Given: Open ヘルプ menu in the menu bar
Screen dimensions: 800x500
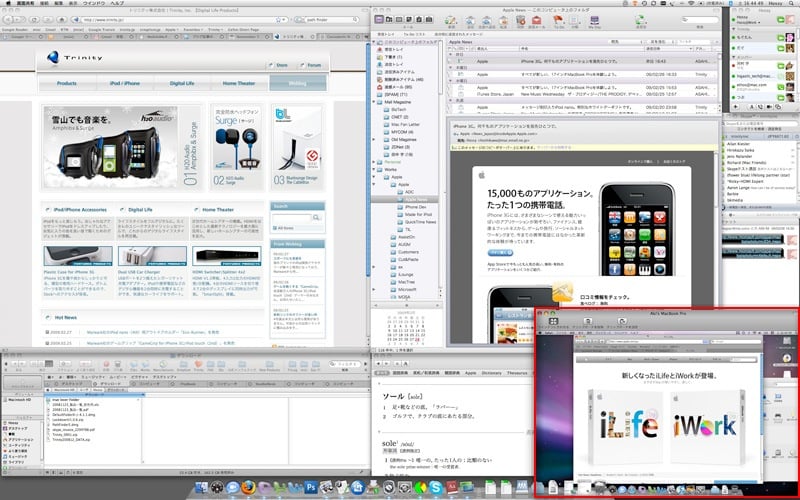Looking at the screenshot, I should pos(117,3).
